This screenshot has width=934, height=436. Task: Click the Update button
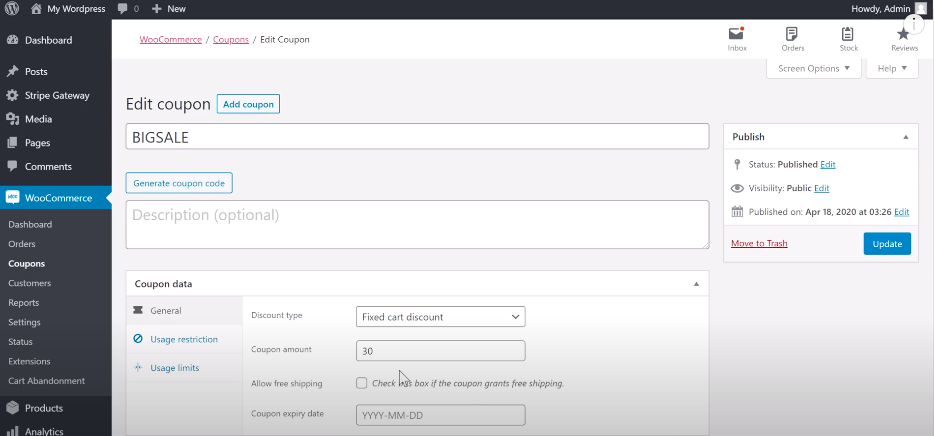886,244
